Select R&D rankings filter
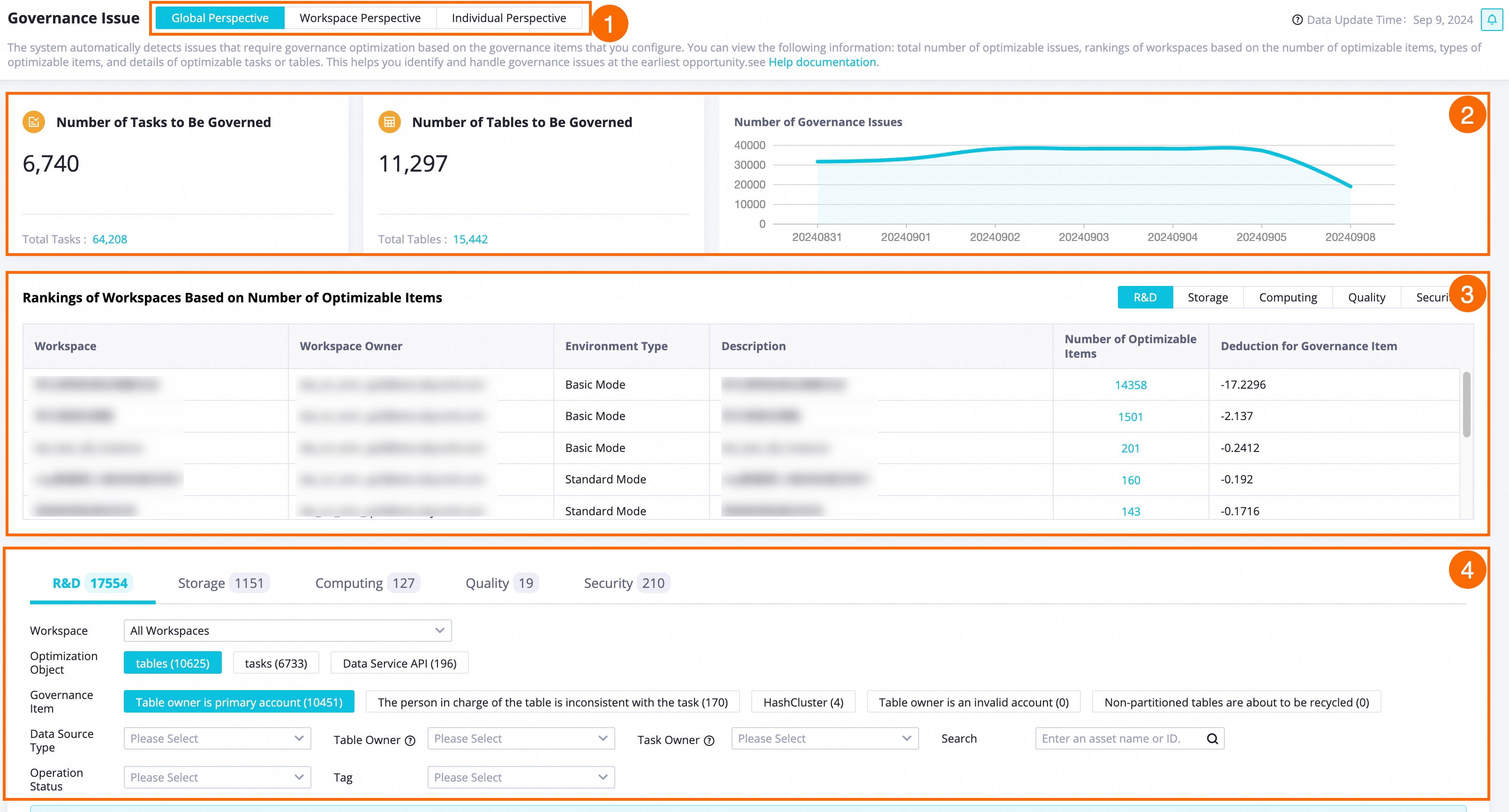The width and height of the screenshot is (1509, 812). pos(1145,297)
